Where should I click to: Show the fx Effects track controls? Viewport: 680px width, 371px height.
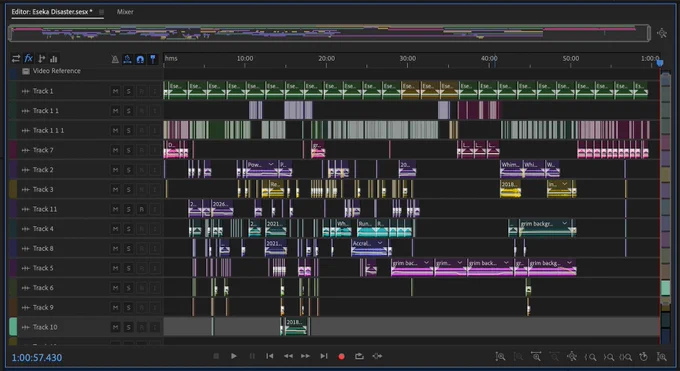point(29,59)
